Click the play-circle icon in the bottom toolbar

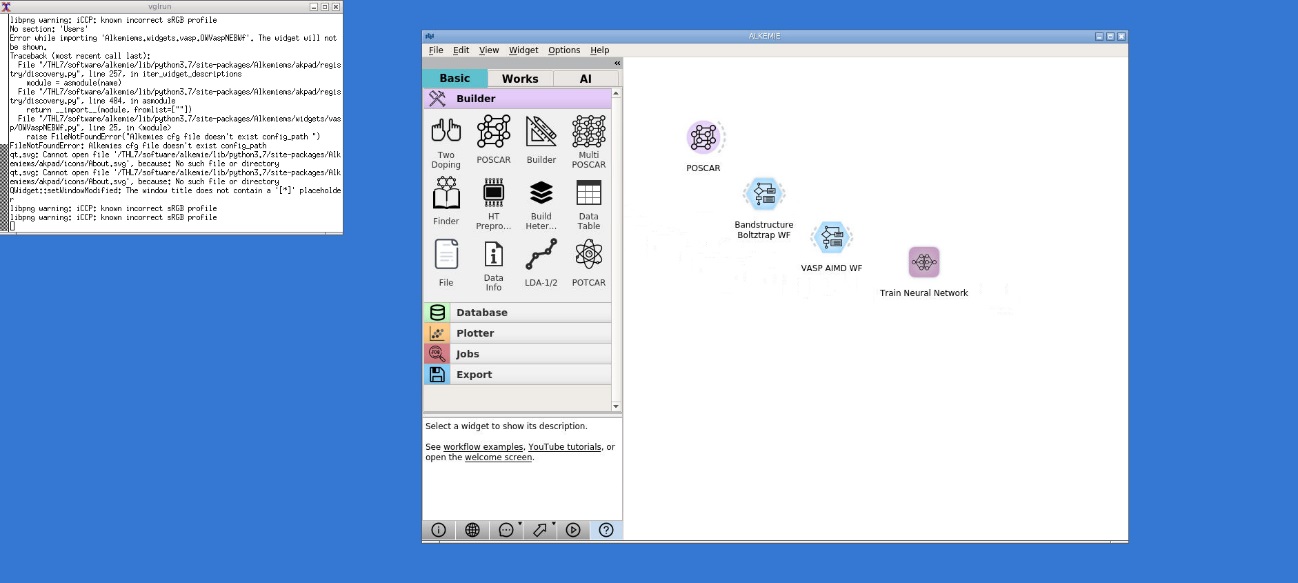(573, 531)
